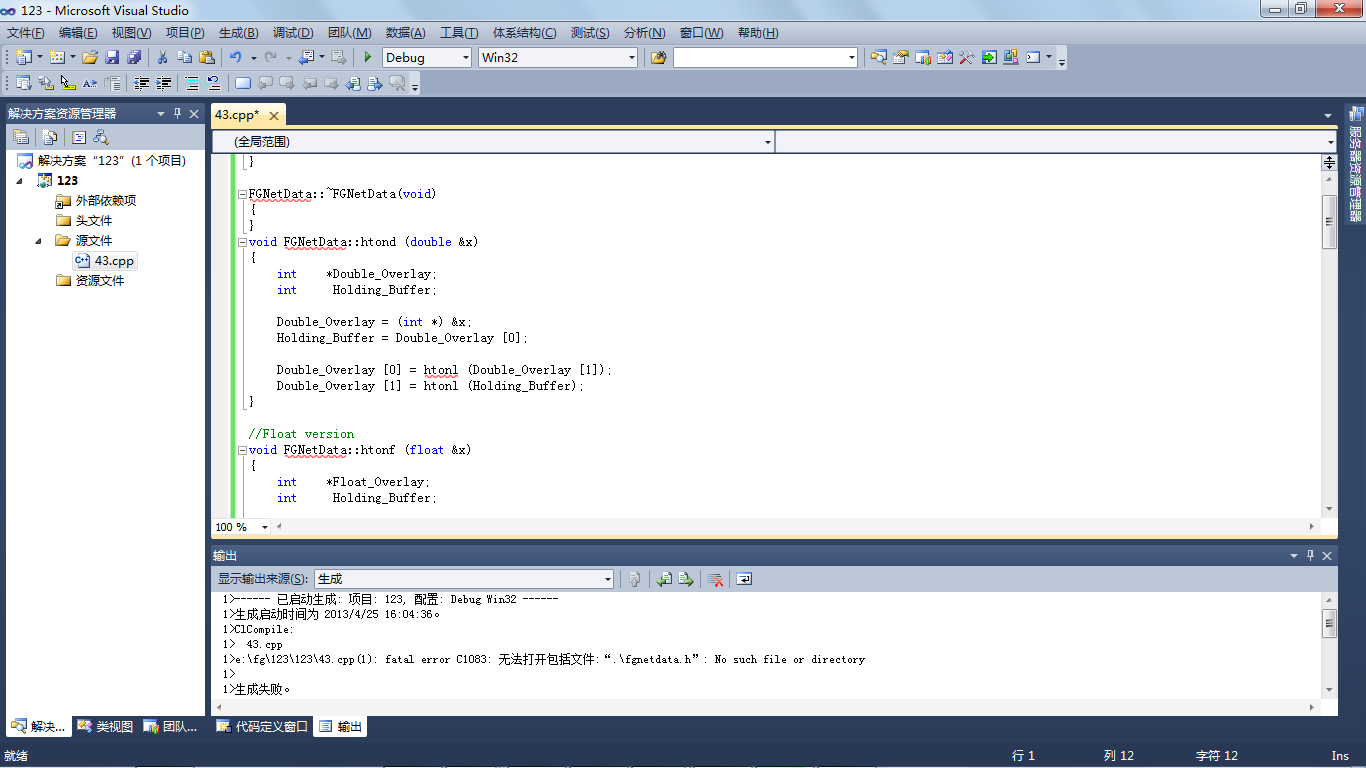
Task: Clear all output with red X icon
Action: point(715,579)
